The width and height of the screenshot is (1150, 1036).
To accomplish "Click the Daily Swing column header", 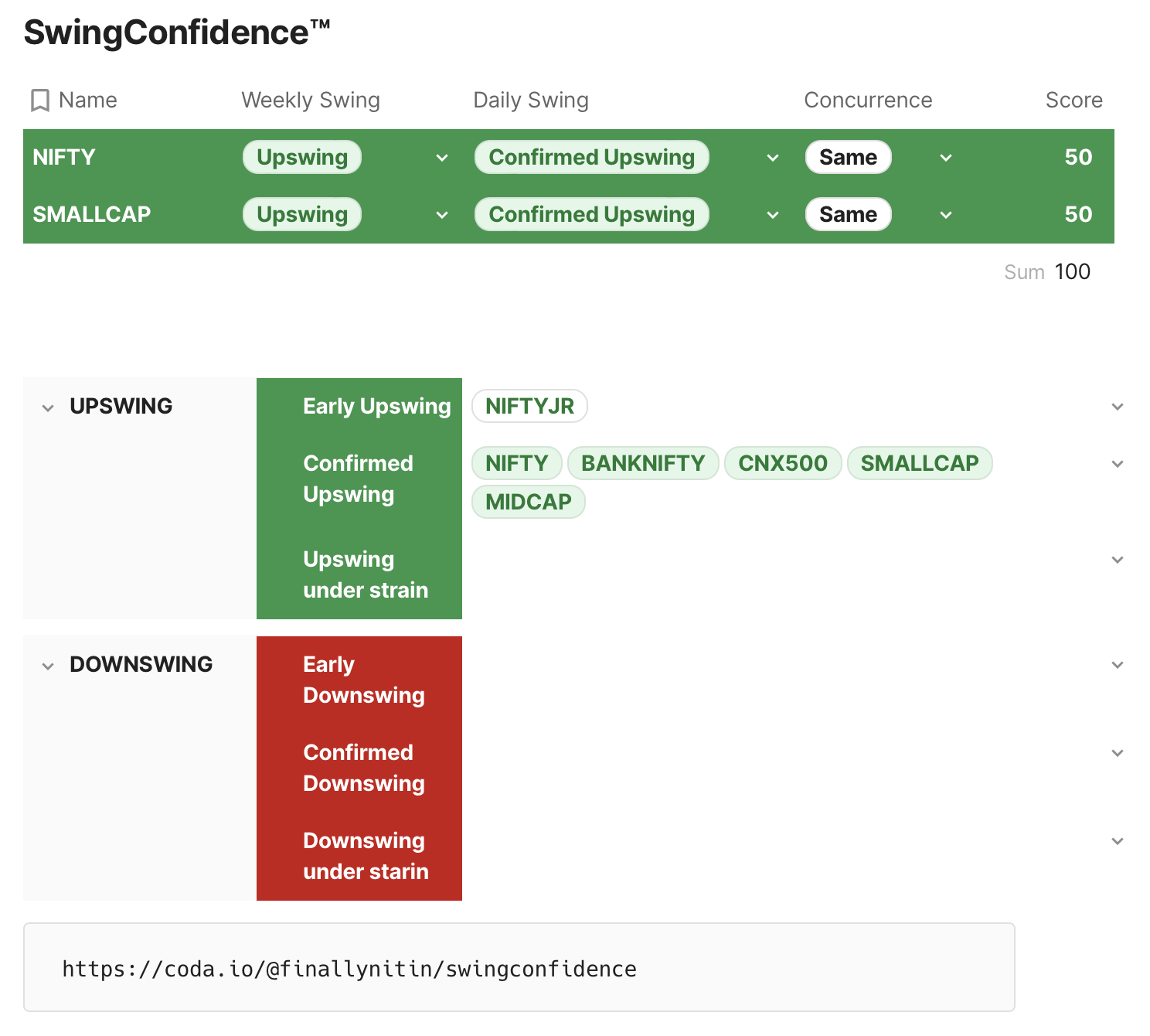I will (x=531, y=101).
